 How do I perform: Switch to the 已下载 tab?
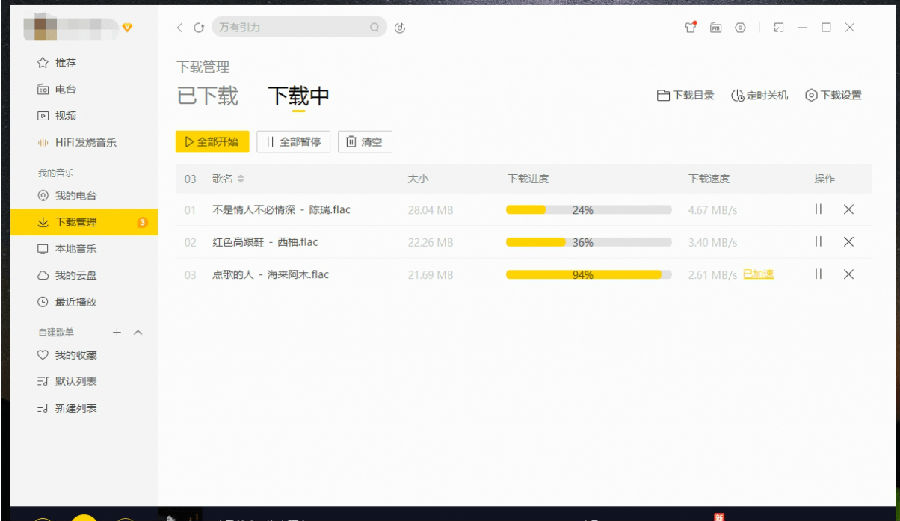(x=207, y=96)
